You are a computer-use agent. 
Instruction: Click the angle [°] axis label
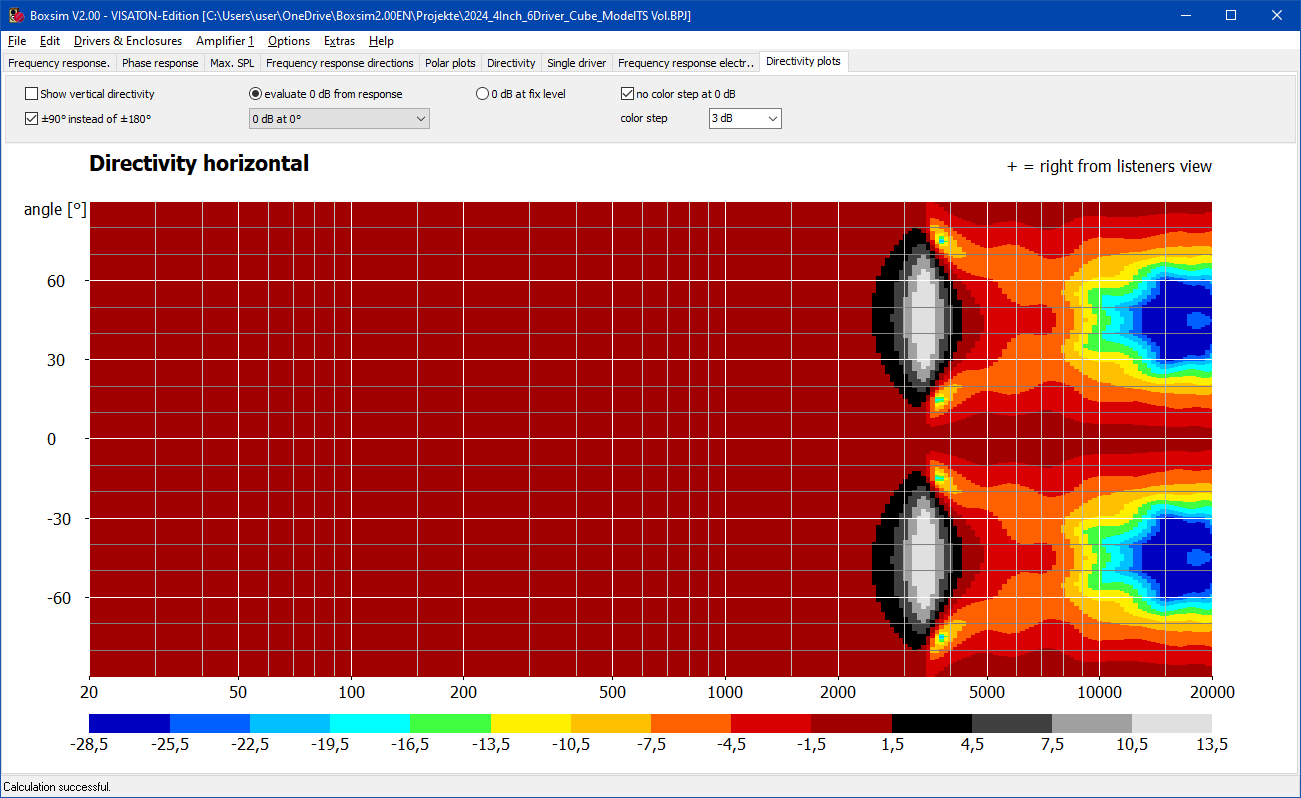(x=55, y=210)
